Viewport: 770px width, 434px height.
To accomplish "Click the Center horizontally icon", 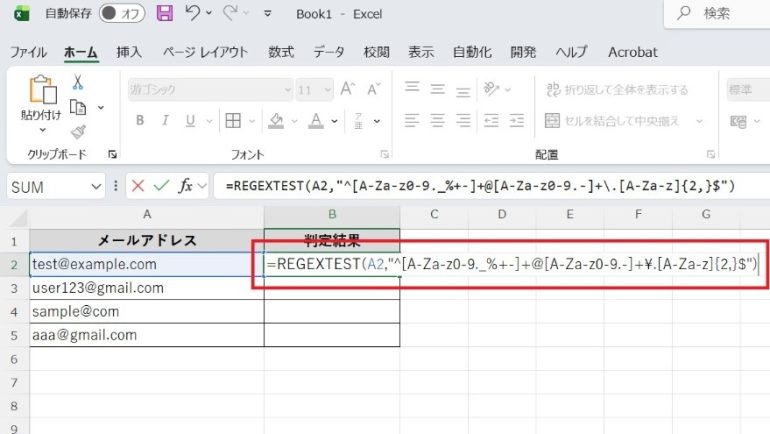I will [x=437, y=120].
